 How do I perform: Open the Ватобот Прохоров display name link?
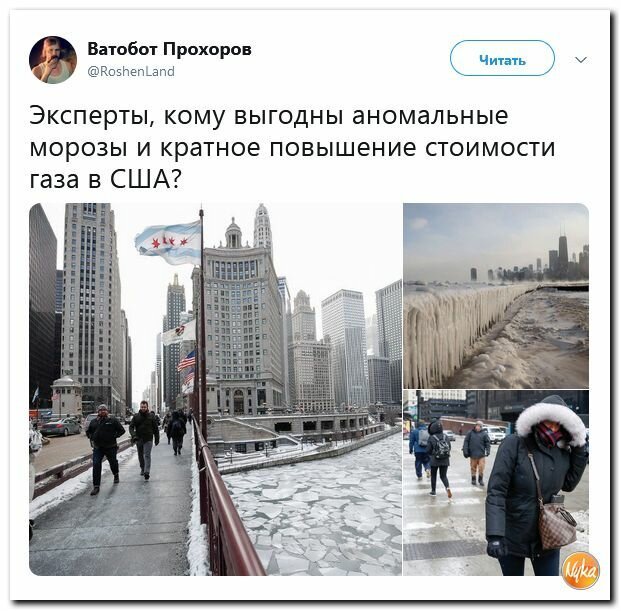coord(169,49)
